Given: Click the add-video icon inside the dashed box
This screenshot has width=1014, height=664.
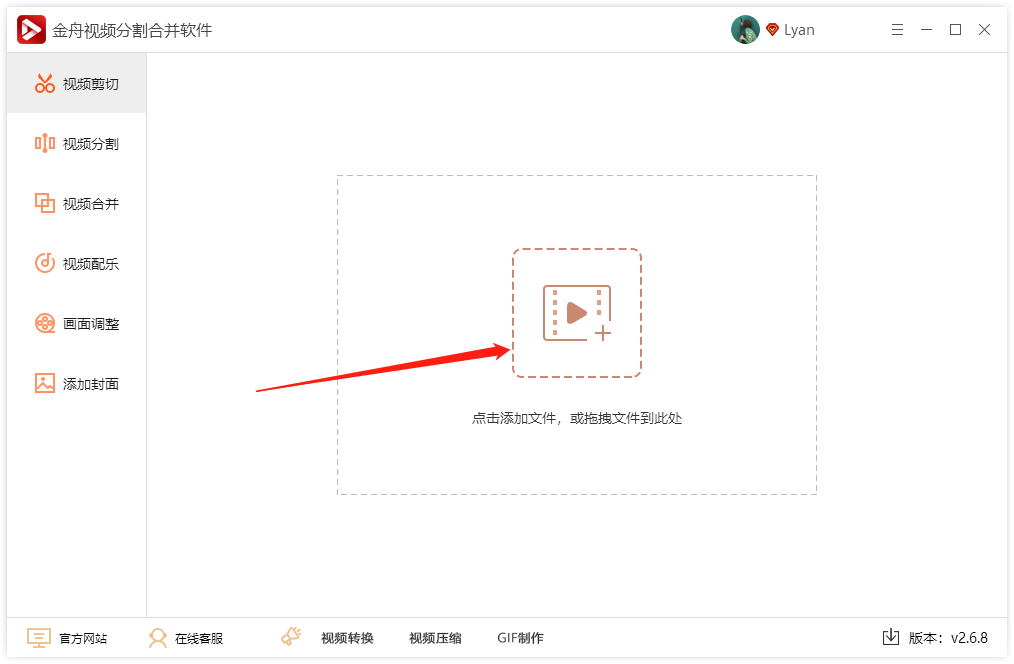Looking at the screenshot, I should point(577,314).
